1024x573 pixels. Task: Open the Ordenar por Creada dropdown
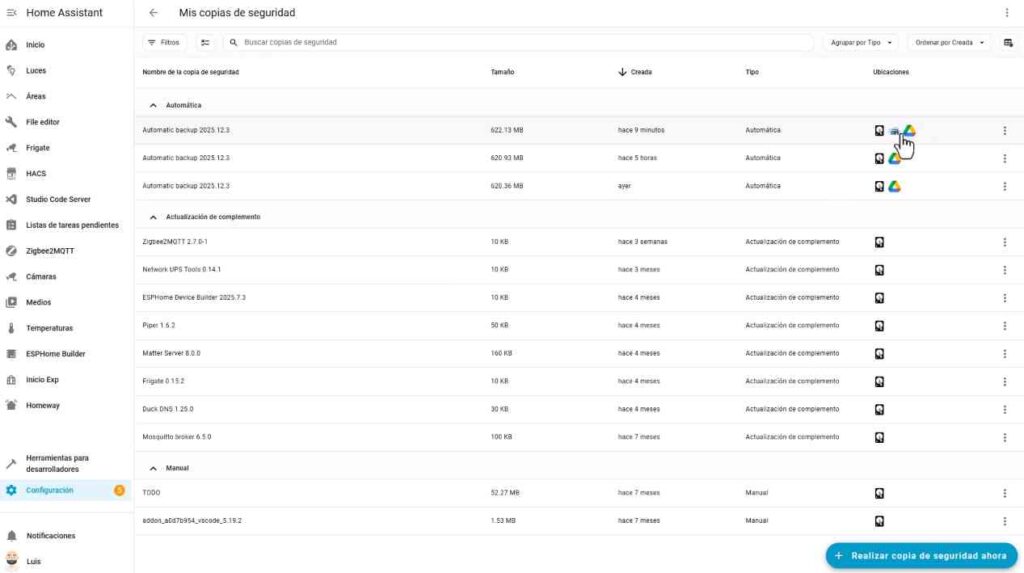(x=950, y=43)
